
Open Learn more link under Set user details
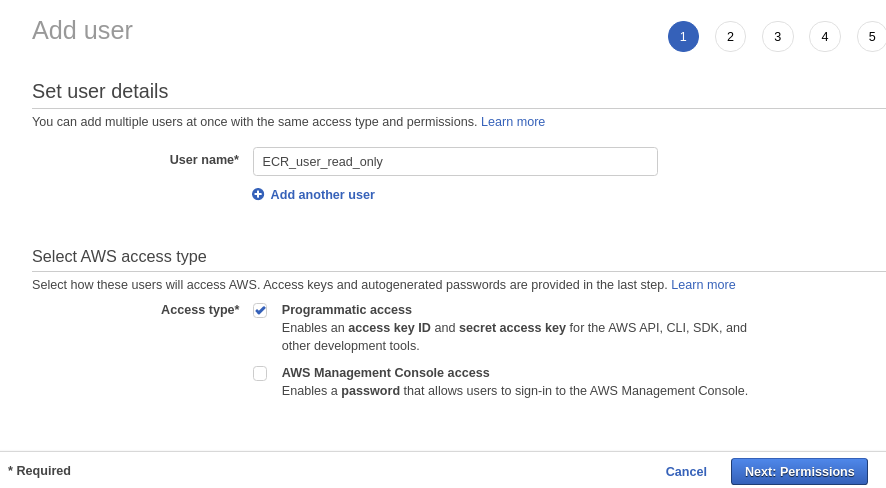pyautogui.click(x=512, y=122)
